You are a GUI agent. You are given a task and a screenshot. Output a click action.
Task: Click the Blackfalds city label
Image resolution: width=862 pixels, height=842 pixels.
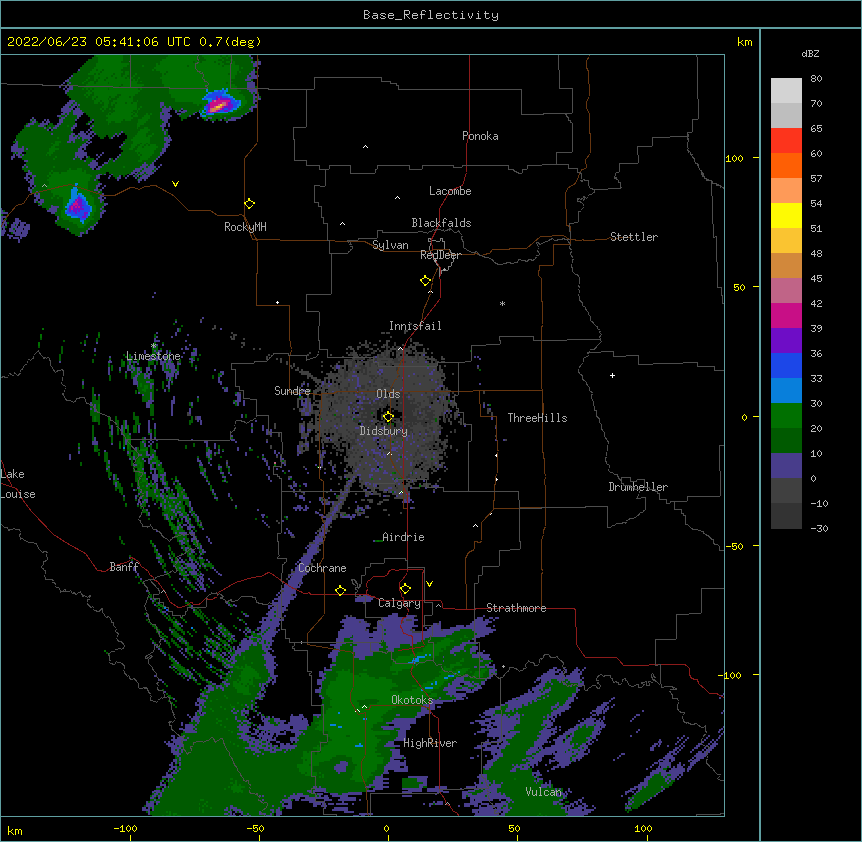pyautogui.click(x=441, y=223)
